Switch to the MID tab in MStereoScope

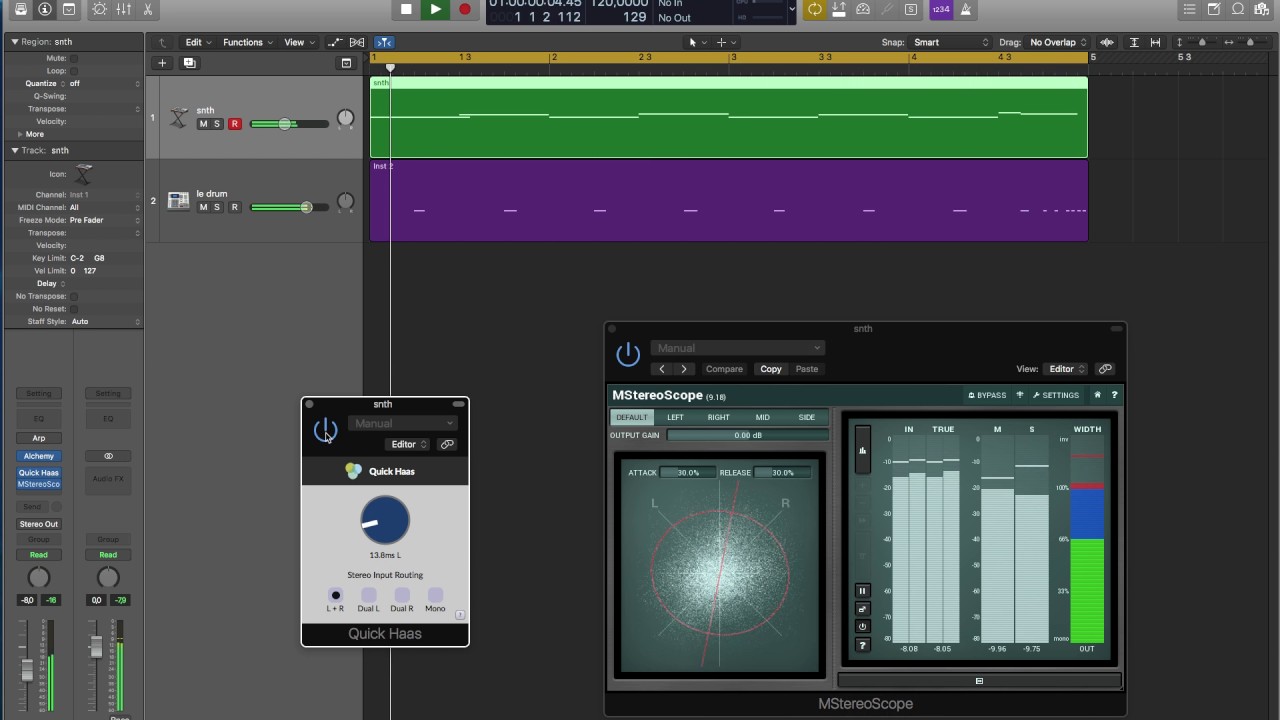762,417
